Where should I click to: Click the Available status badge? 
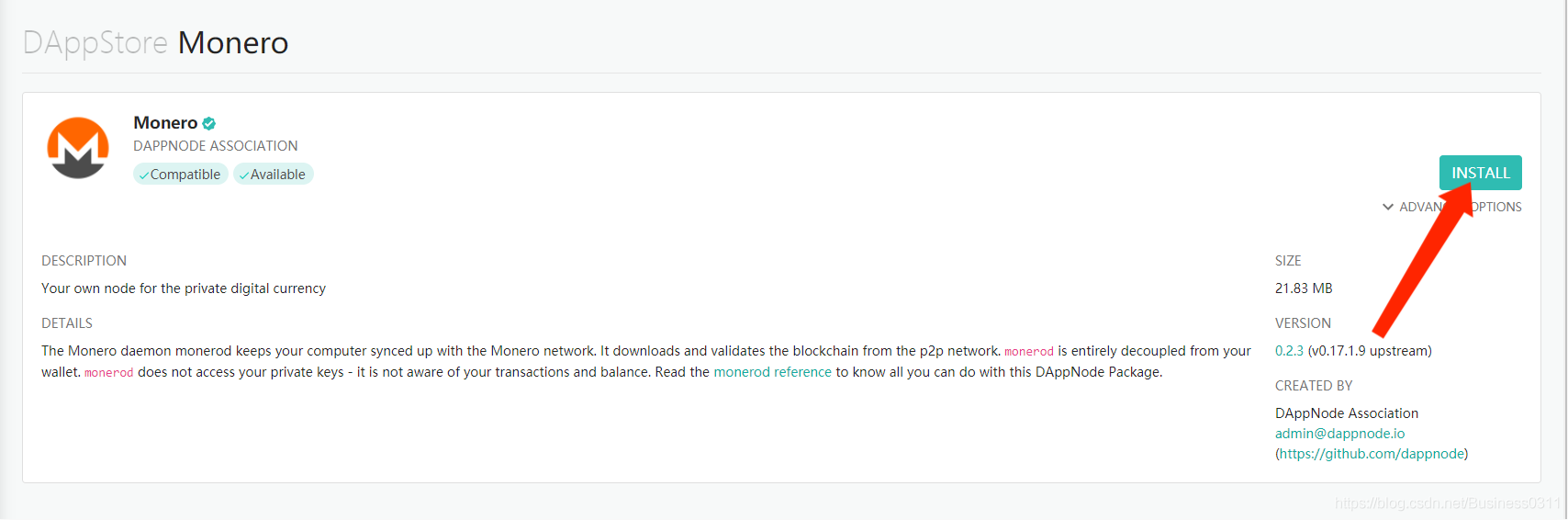click(x=274, y=175)
